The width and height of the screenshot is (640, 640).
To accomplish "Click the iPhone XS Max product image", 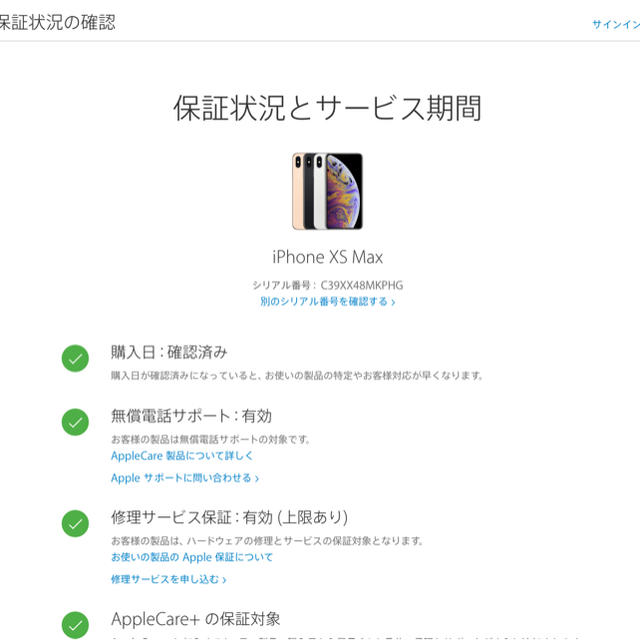I will 327,191.
